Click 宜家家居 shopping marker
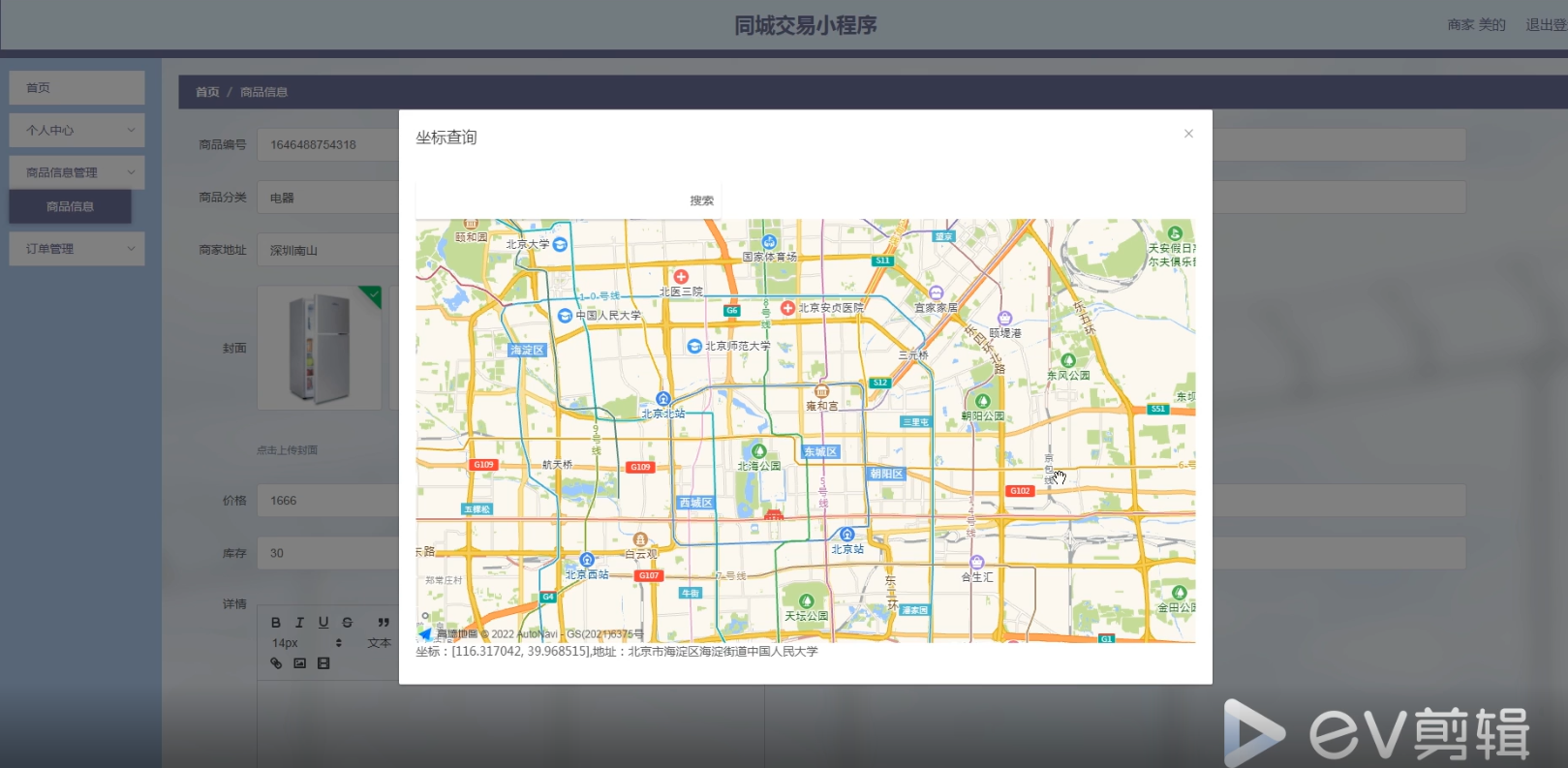The height and width of the screenshot is (768, 1568). [x=936, y=292]
